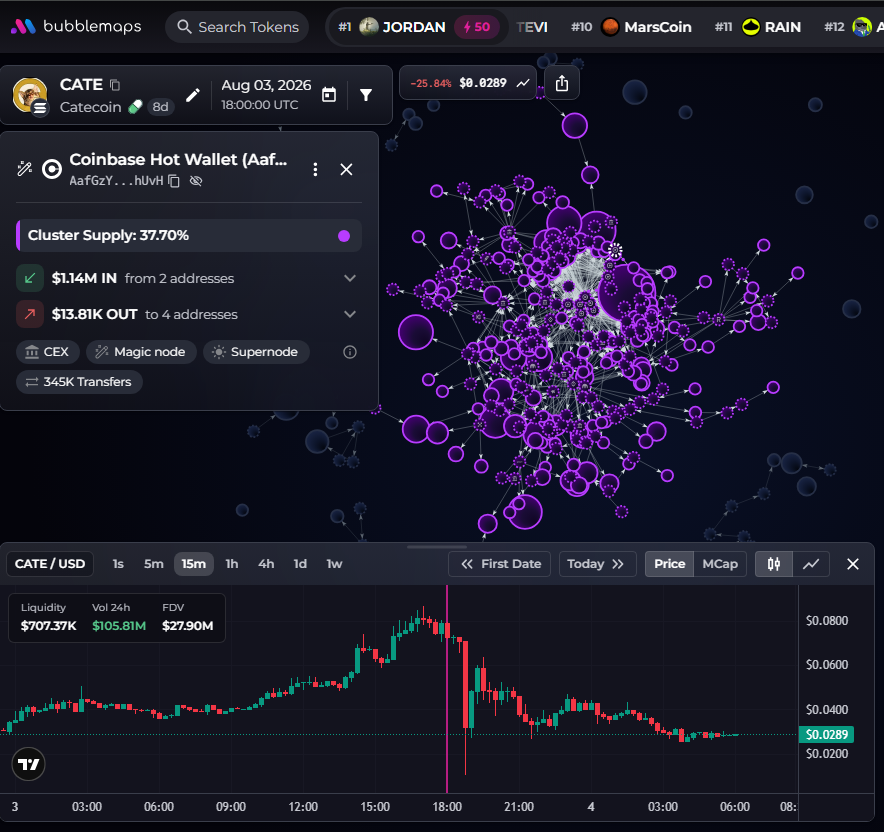
Task: Click the 8d age badge
Action: point(161,107)
